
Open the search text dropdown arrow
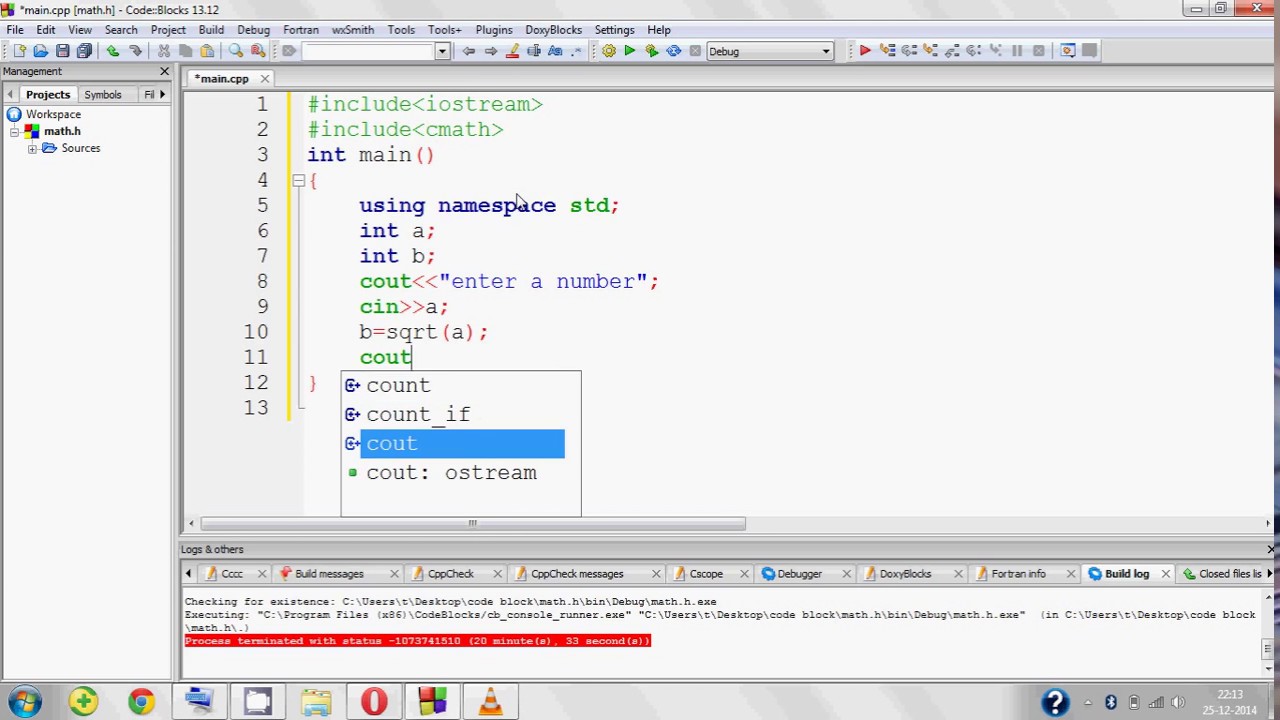click(x=442, y=51)
